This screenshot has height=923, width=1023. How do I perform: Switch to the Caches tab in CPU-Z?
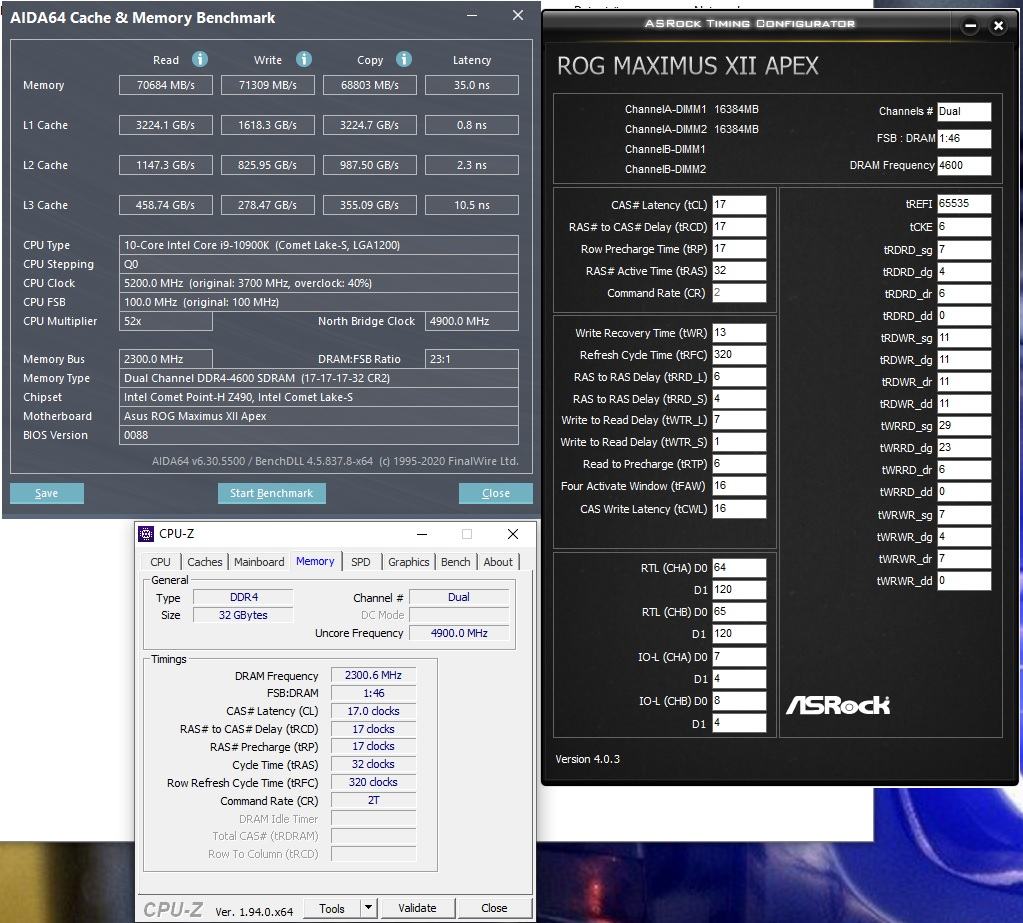point(205,562)
